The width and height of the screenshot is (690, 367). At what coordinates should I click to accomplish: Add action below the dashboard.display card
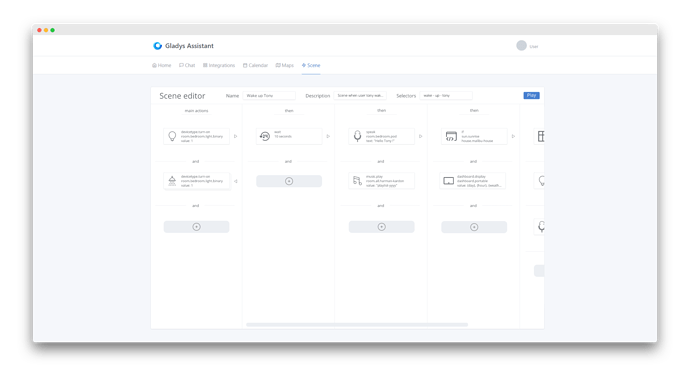tap(474, 227)
